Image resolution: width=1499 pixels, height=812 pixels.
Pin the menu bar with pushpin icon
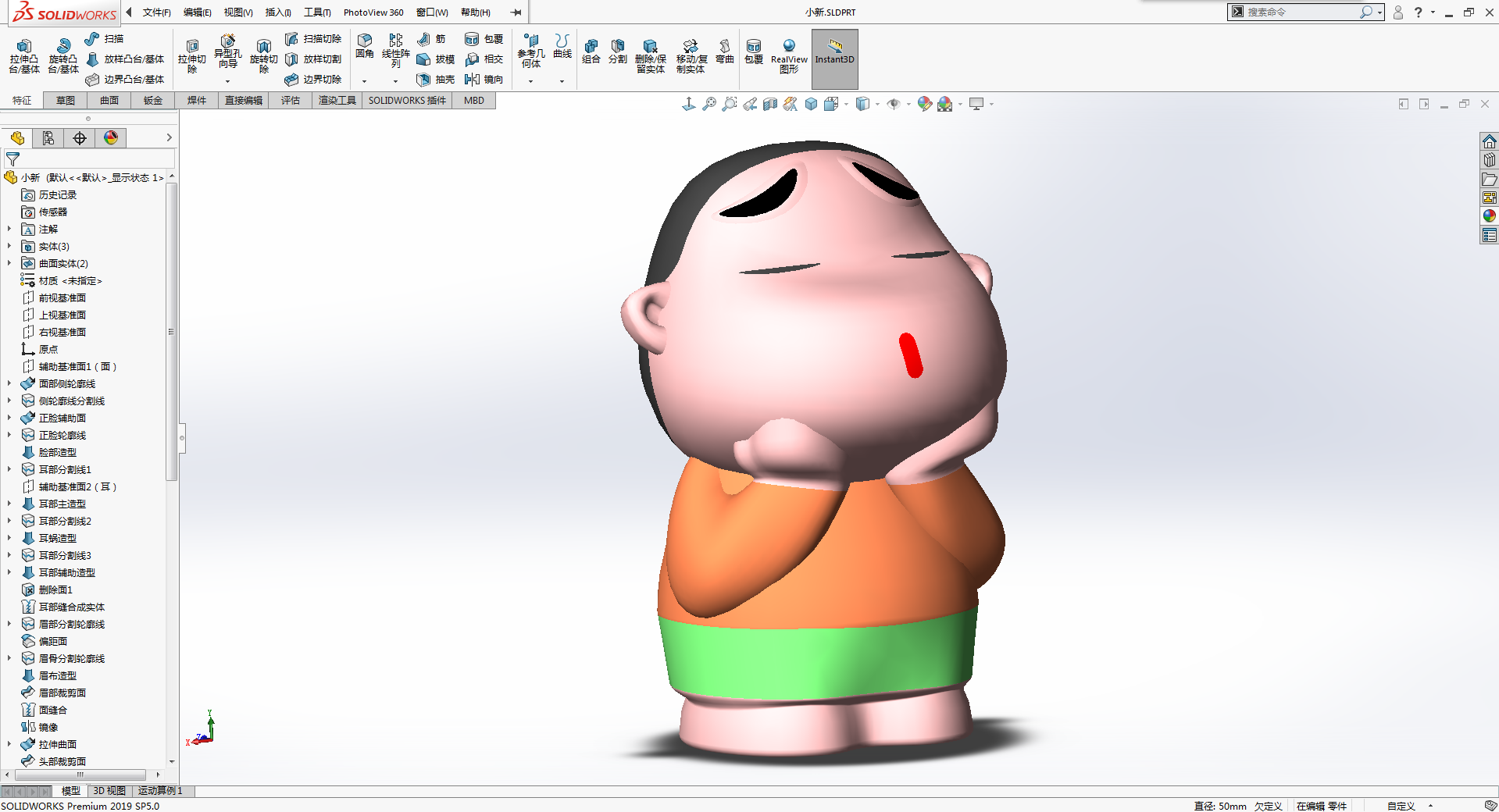[x=516, y=12]
